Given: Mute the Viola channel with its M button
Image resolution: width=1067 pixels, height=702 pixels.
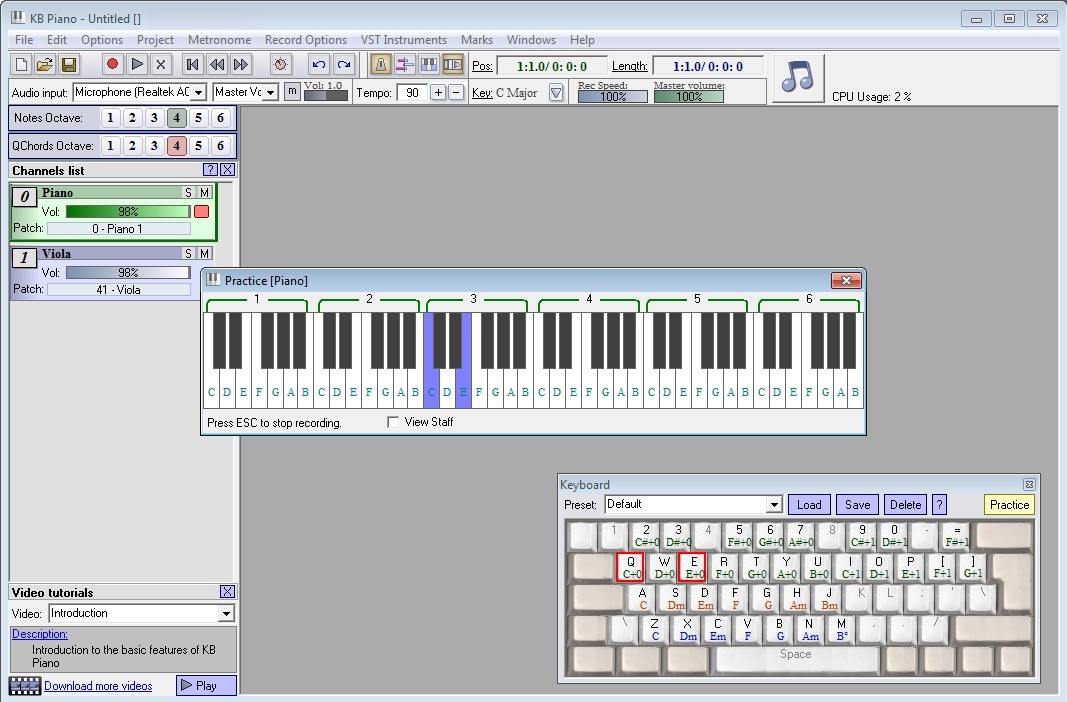Looking at the screenshot, I should (x=203, y=253).
